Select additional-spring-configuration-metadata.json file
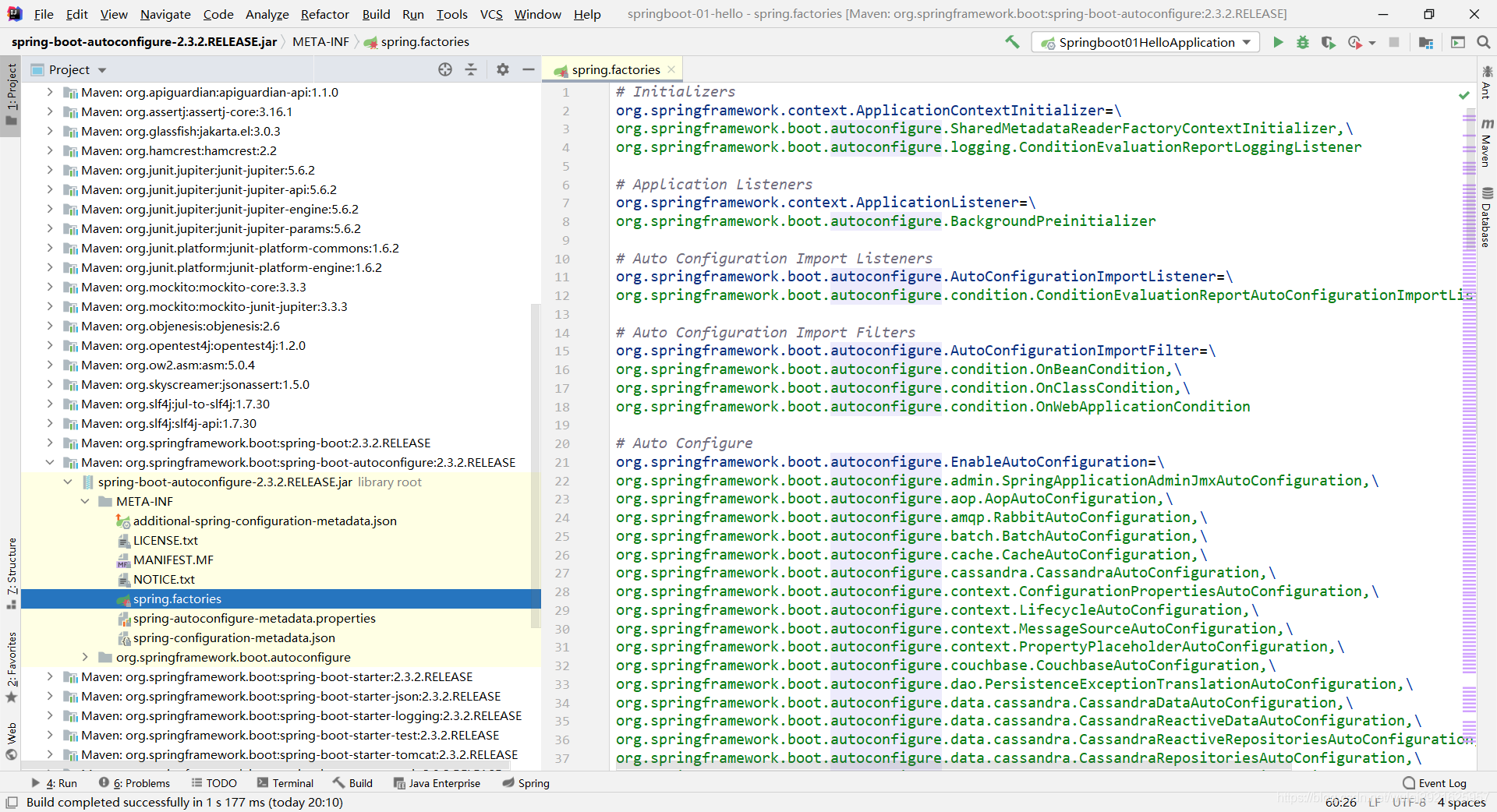Screen dimensions: 1497x812 point(264,521)
